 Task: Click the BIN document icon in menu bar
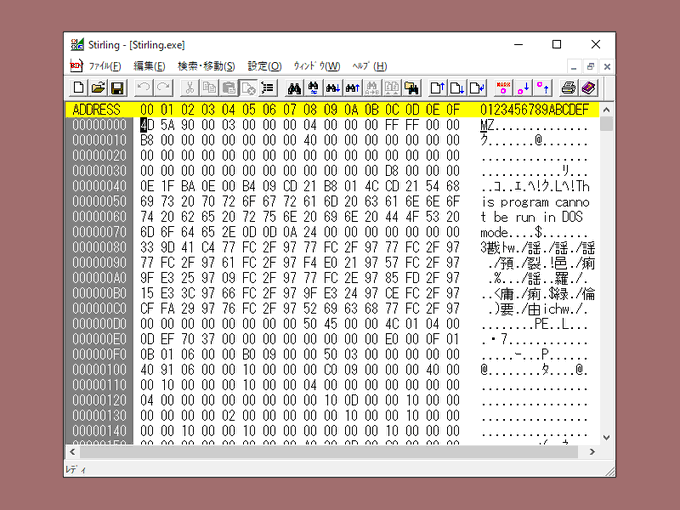tap(76, 66)
